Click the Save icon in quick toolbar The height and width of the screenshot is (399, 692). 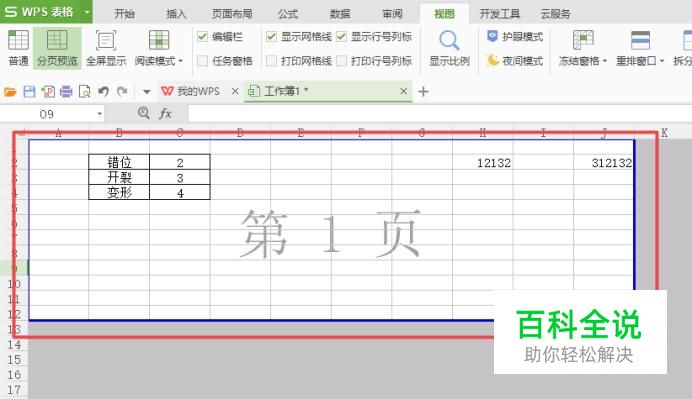[x=29, y=91]
